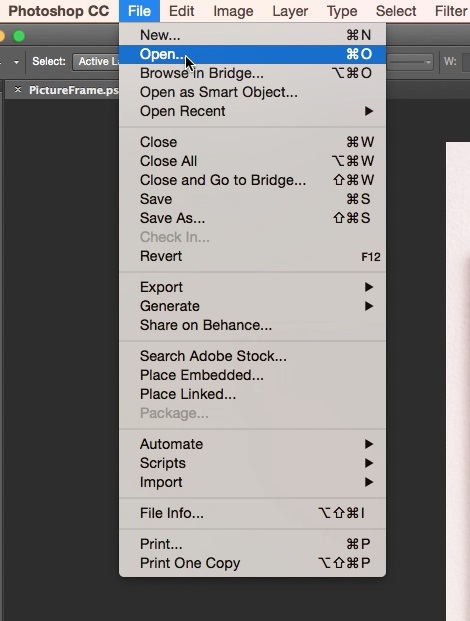Expand the Generate submenu
470x621 pixels.
[252, 306]
